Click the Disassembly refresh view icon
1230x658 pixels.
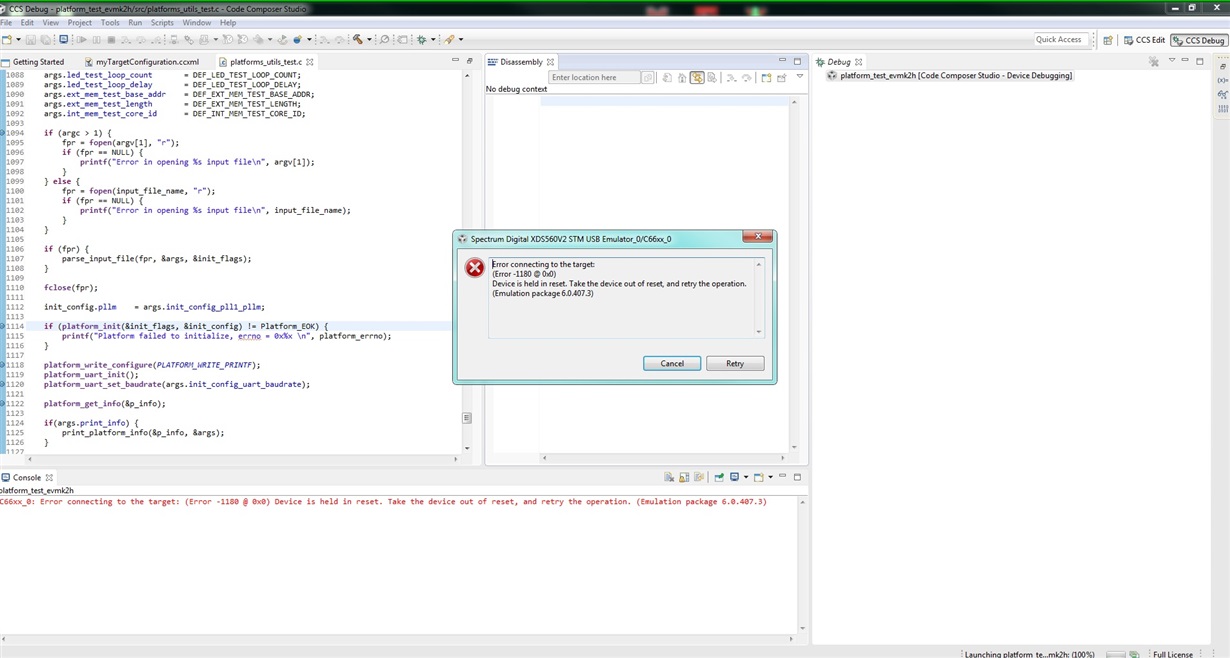pyautogui.click(x=667, y=77)
